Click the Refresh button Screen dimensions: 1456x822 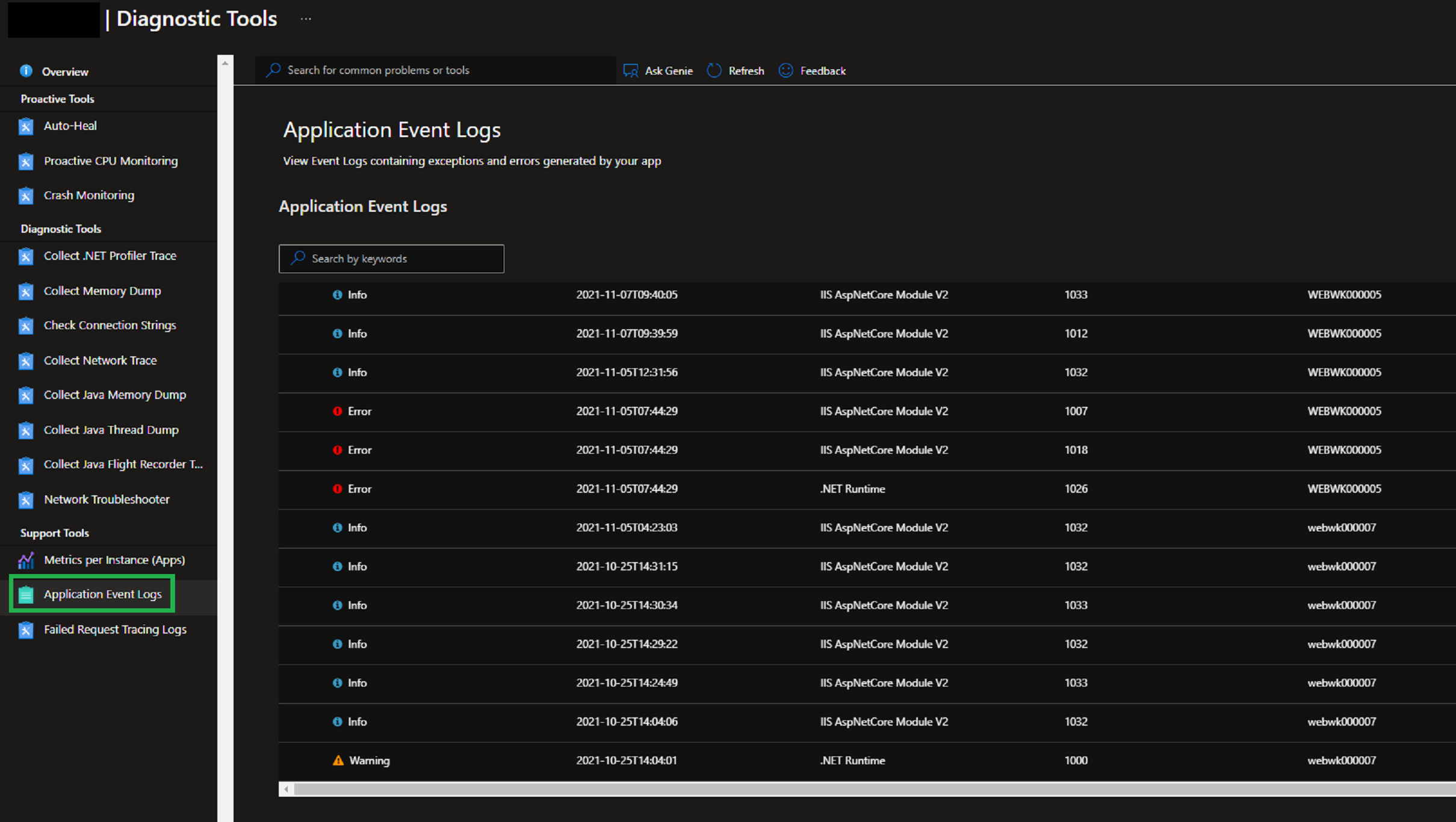pyautogui.click(x=736, y=70)
